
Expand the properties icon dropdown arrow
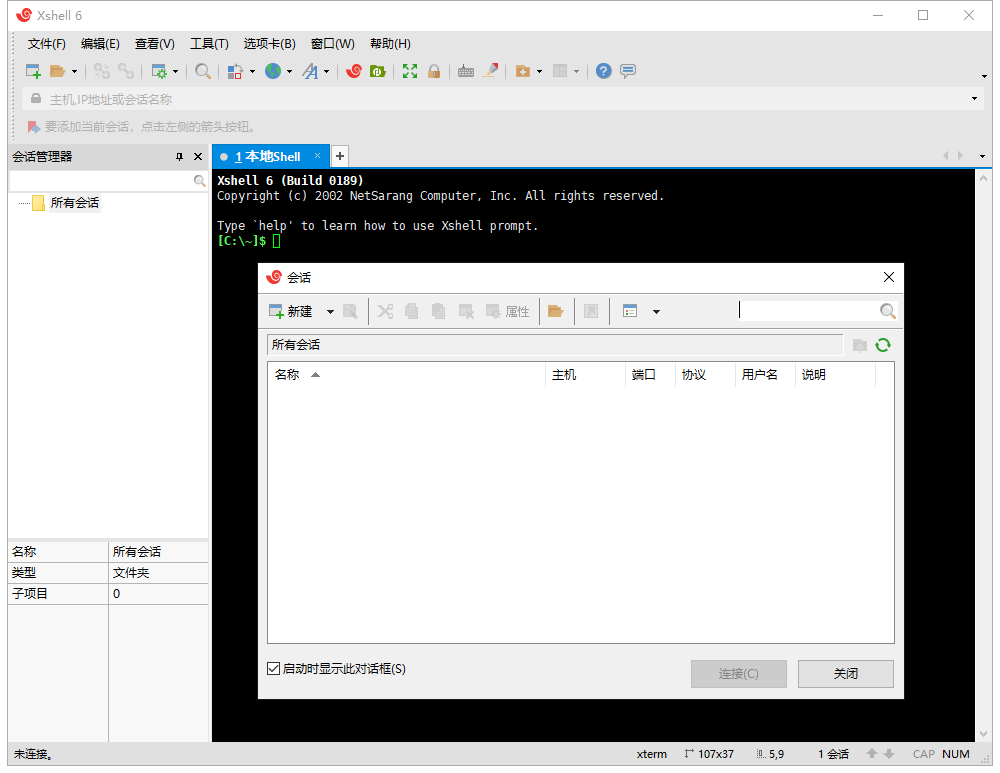point(175,71)
